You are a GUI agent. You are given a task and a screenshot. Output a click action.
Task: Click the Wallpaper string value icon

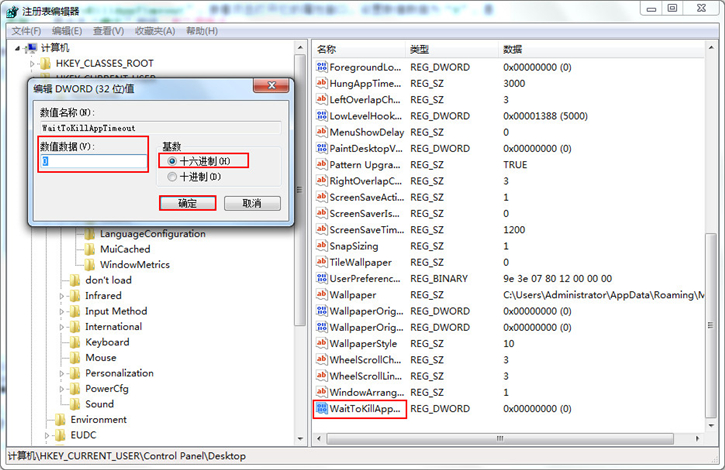pyautogui.click(x=322, y=295)
